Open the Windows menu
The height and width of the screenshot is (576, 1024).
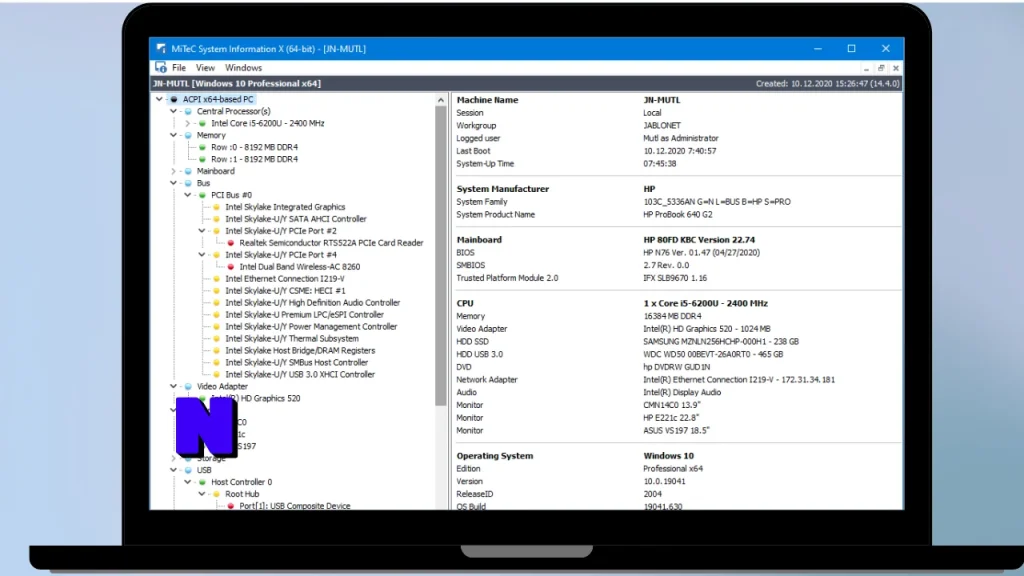coord(244,68)
